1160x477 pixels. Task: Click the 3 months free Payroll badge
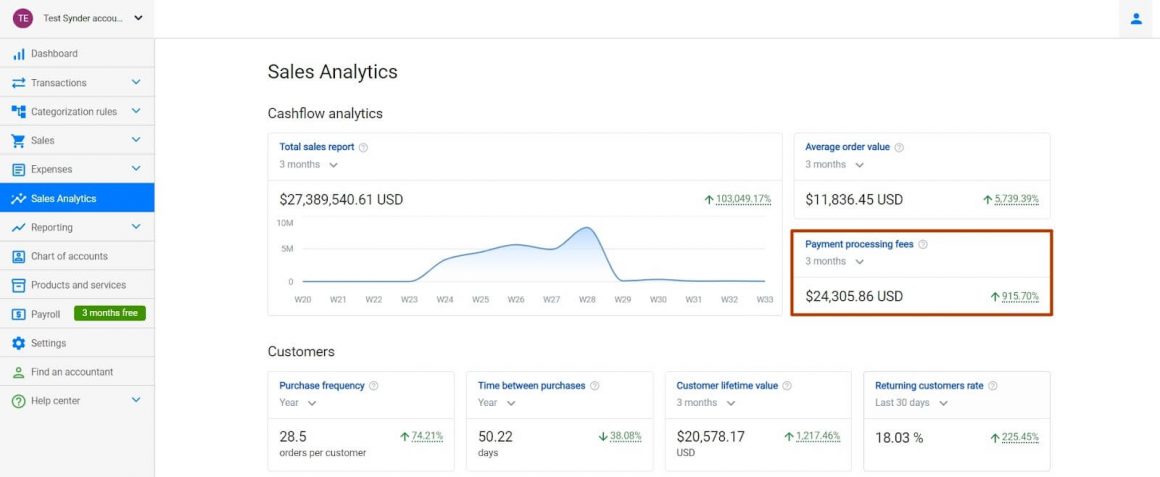pyautogui.click(x=110, y=314)
